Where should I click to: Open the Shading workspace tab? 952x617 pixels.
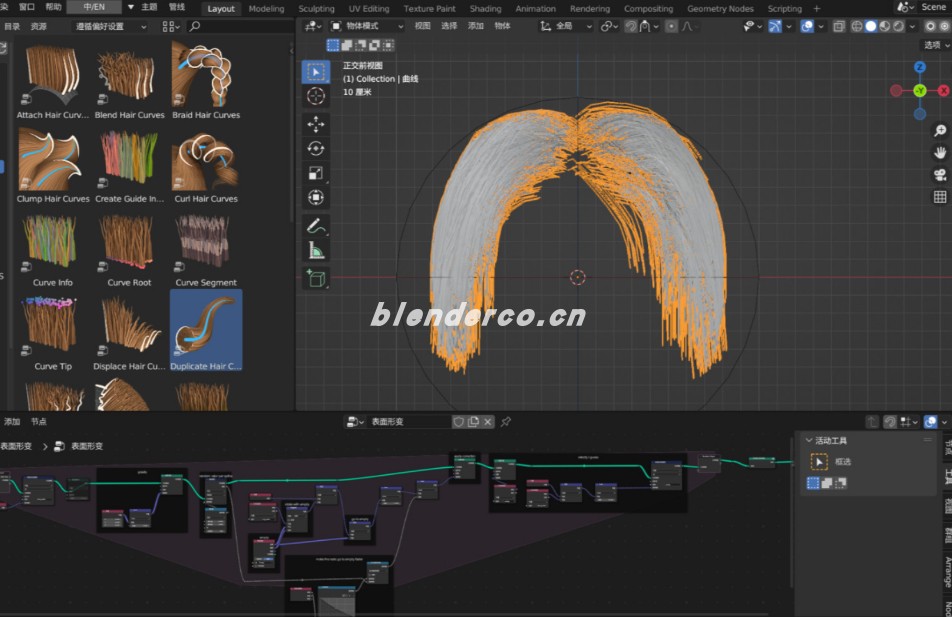[x=485, y=9]
